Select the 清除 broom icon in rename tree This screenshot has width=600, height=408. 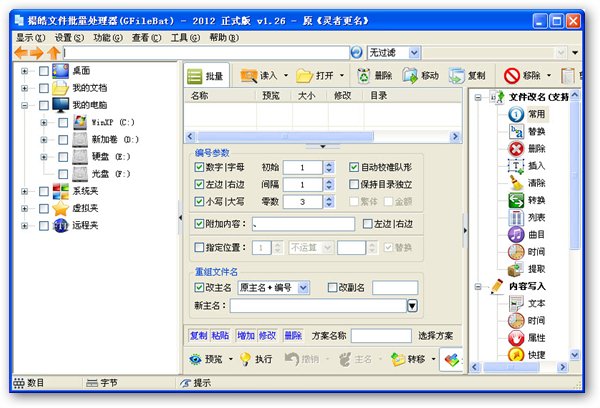(516, 183)
